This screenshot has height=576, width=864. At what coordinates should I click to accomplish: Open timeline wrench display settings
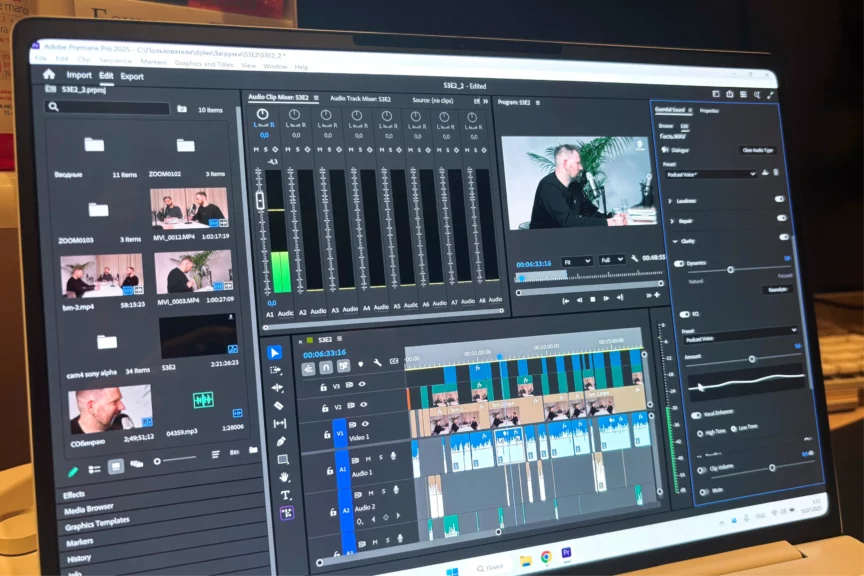[x=377, y=362]
